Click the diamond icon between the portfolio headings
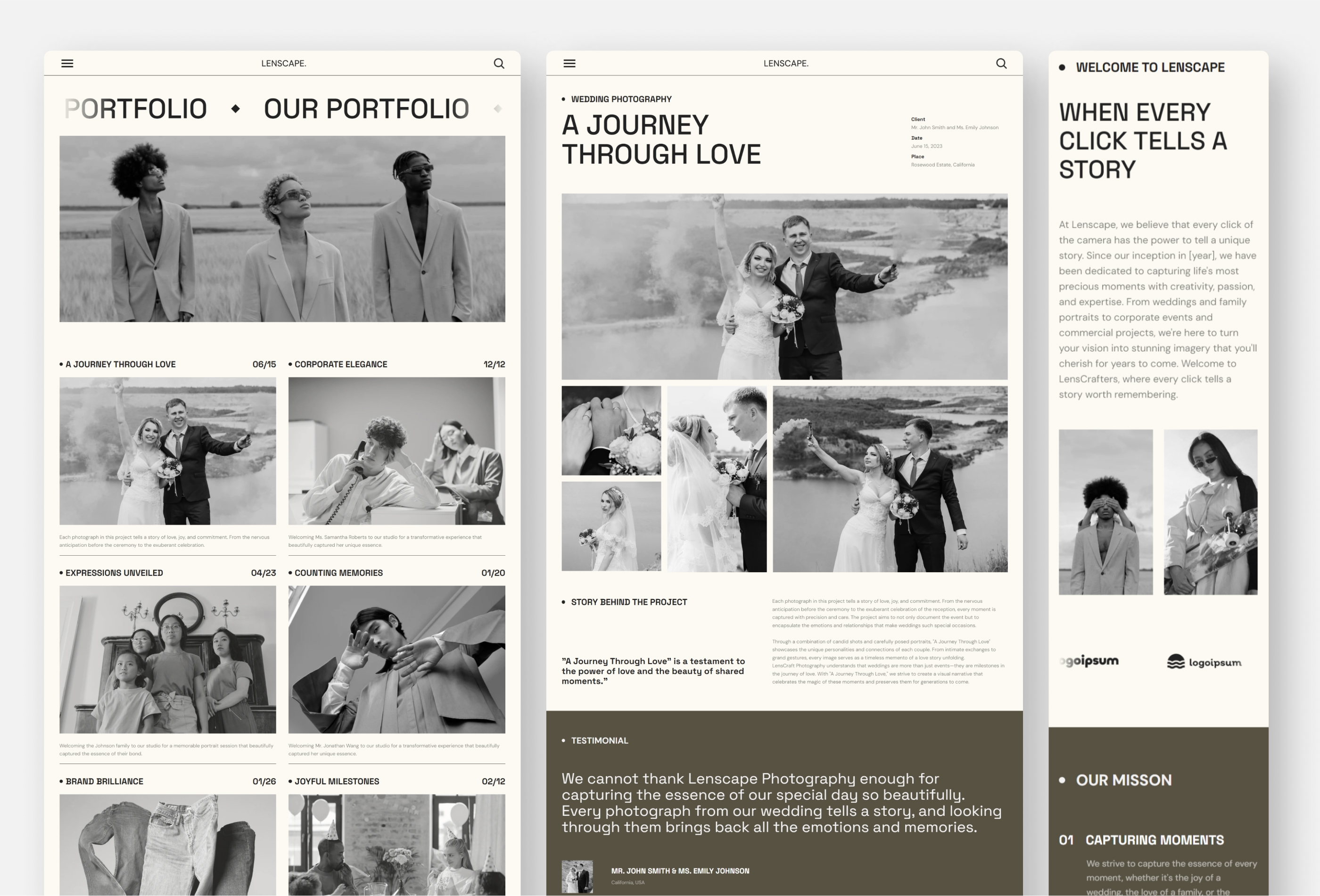Viewport: 1320px width, 896px height. (236, 108)
